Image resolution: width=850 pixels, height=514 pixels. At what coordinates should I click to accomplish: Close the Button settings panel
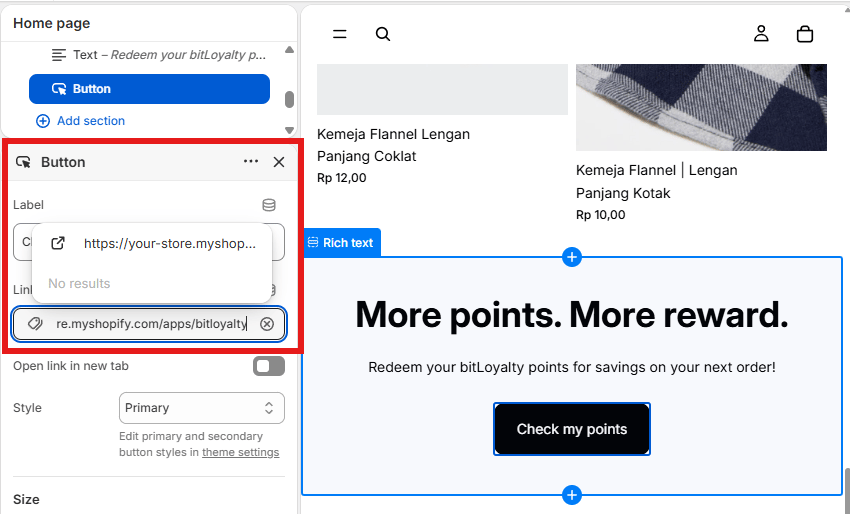click(x=279, y=162)
